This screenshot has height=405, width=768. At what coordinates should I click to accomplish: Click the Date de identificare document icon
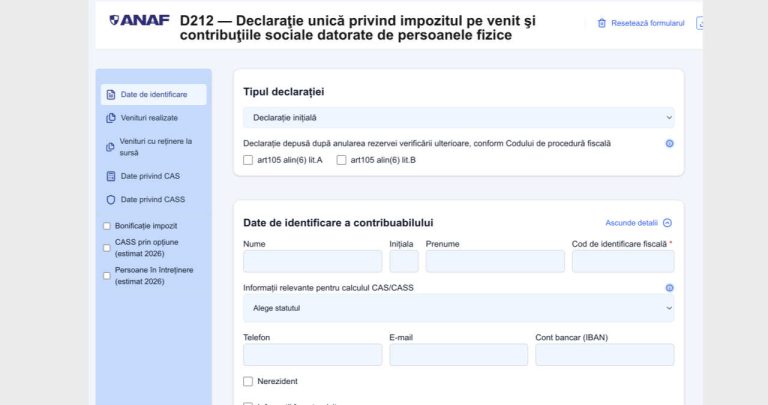[x=111, y=95]
